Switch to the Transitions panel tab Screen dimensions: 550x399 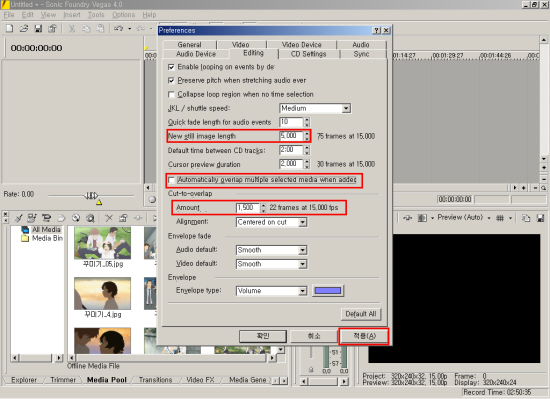[x=155, y=380]
